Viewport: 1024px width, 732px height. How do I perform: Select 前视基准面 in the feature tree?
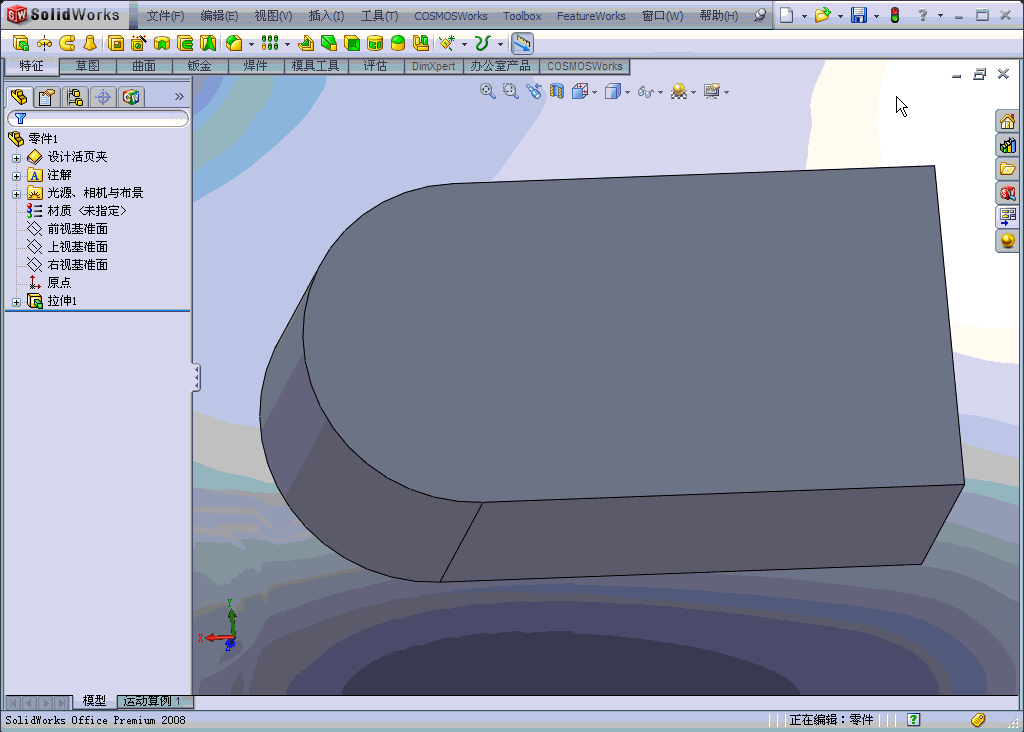pos(77,229)
